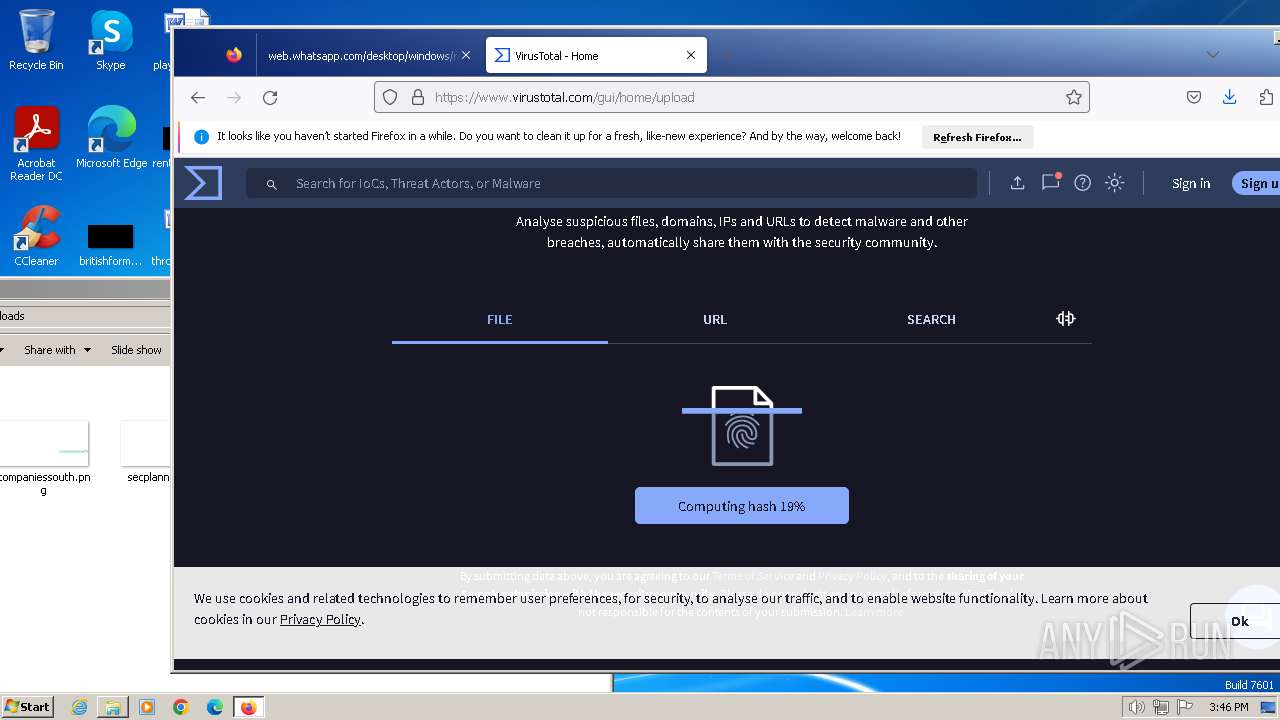Viewport: 1280px width, 720px height.
Task: Click the upload icon in VirusTotal header
Action: tap(1017, 183)
